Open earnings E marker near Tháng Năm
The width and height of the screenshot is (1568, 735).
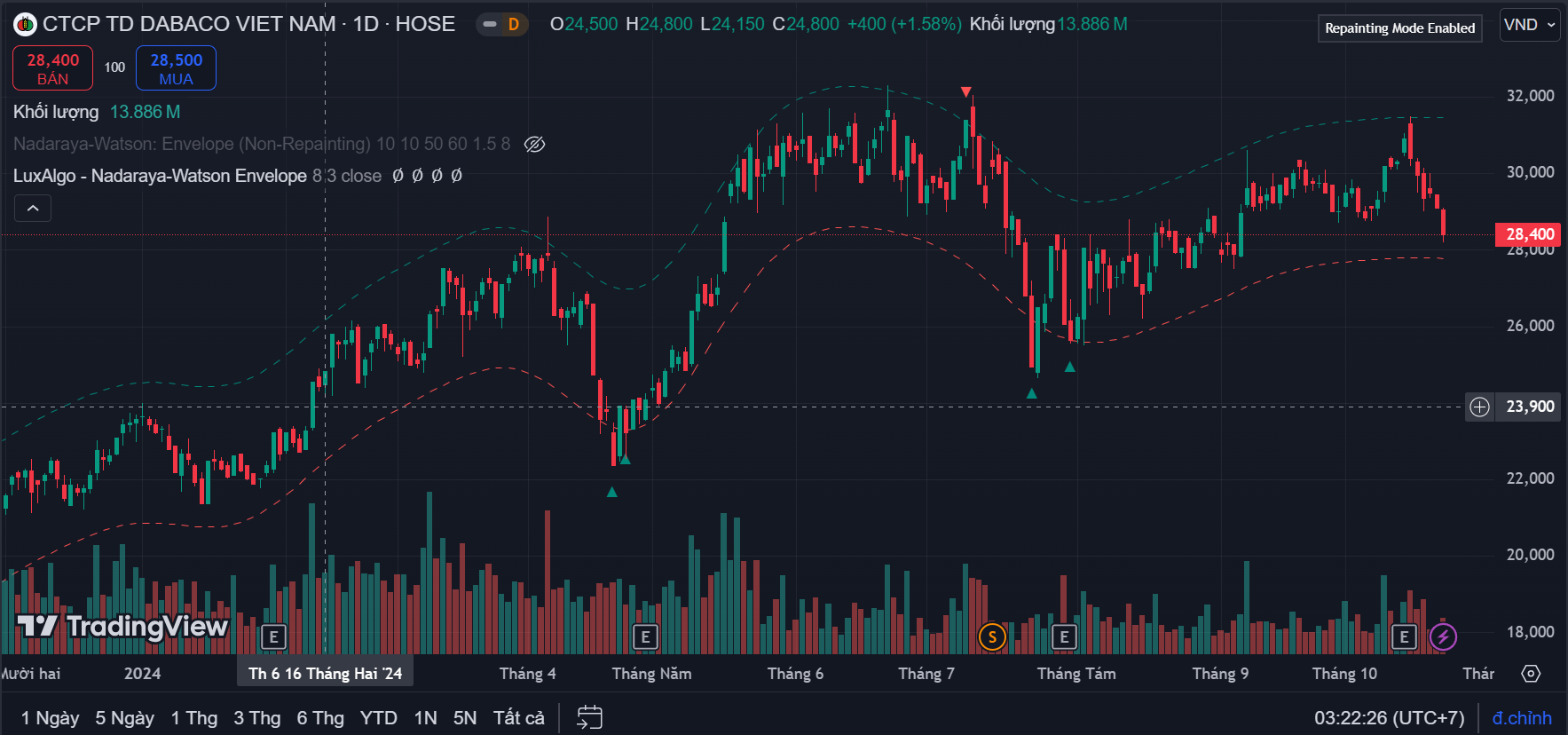point(645,636)
